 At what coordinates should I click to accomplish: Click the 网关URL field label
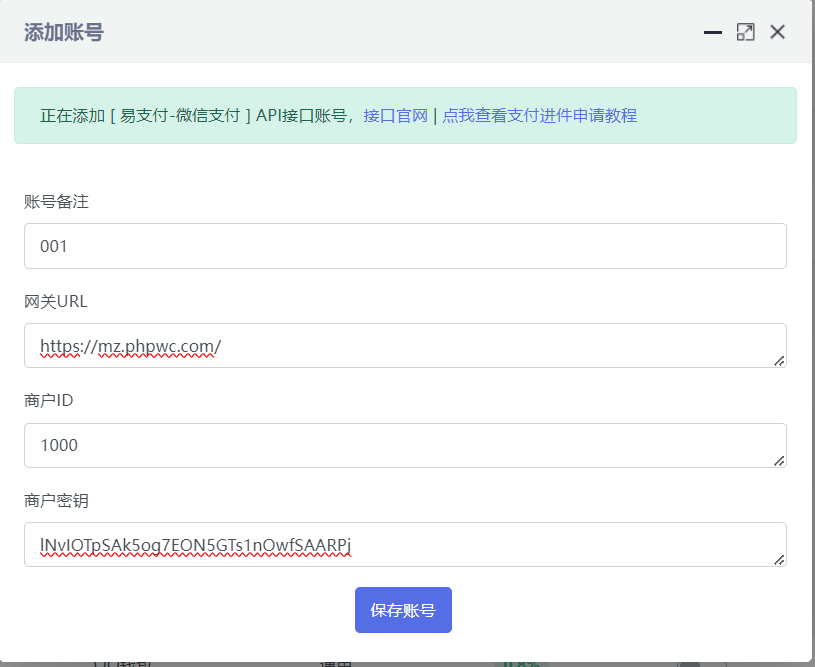56,301
